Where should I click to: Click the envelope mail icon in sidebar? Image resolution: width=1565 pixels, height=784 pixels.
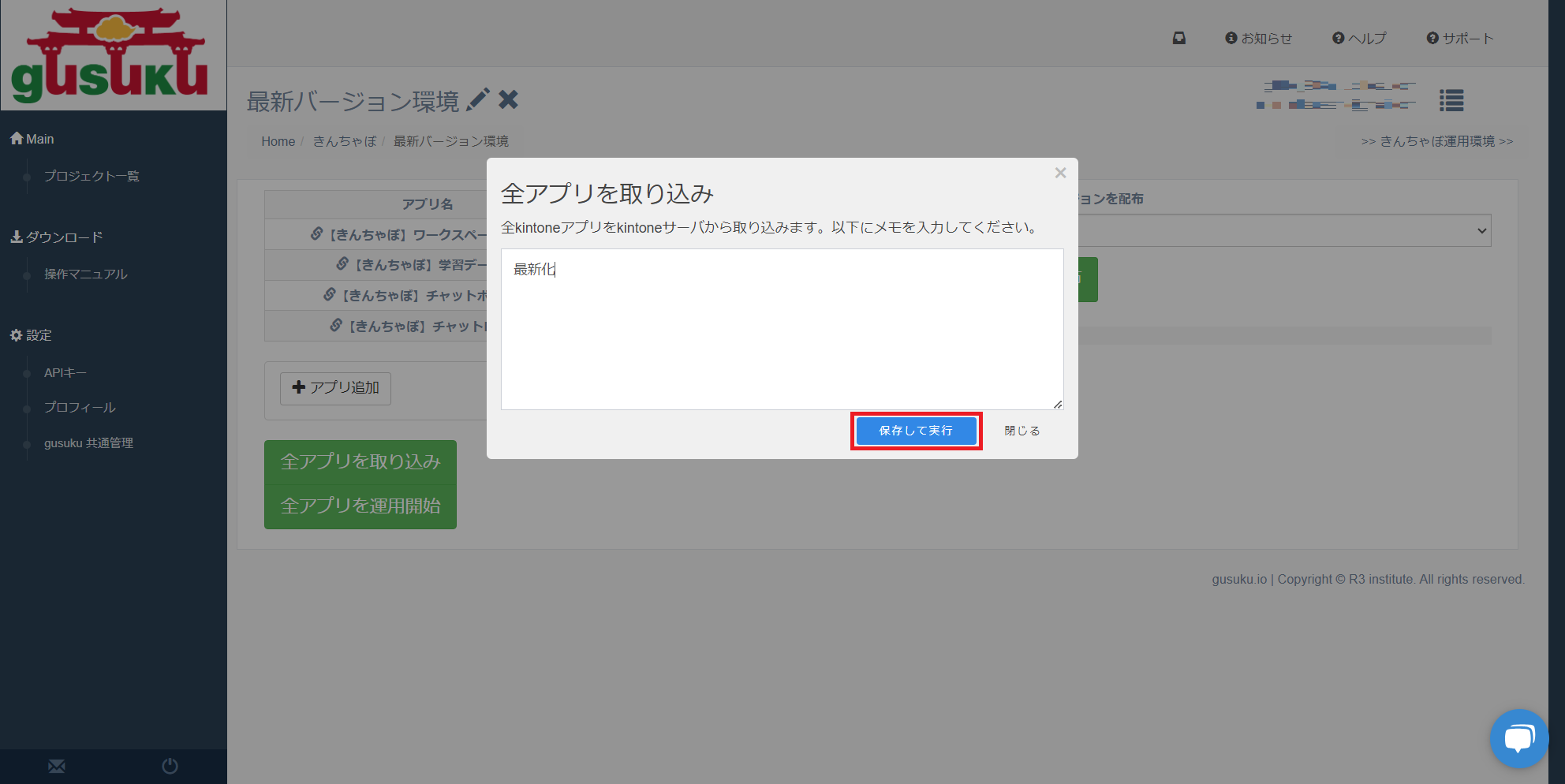click(x=57, y=766)
